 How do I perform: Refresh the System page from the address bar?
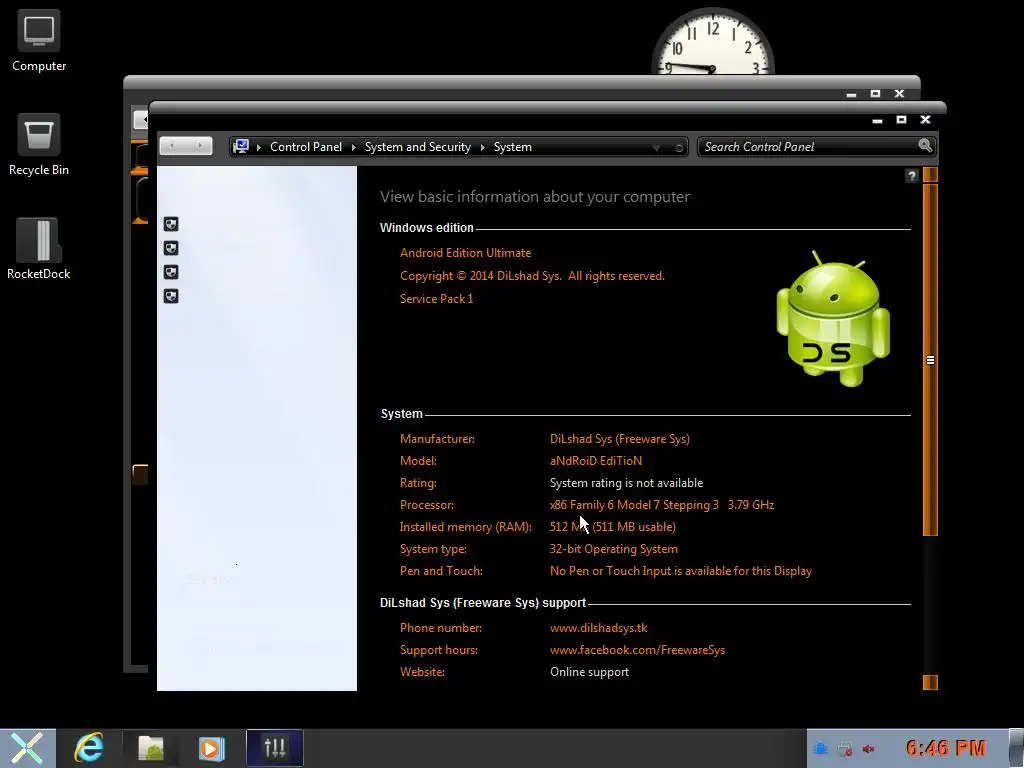(x=679, y=148)
